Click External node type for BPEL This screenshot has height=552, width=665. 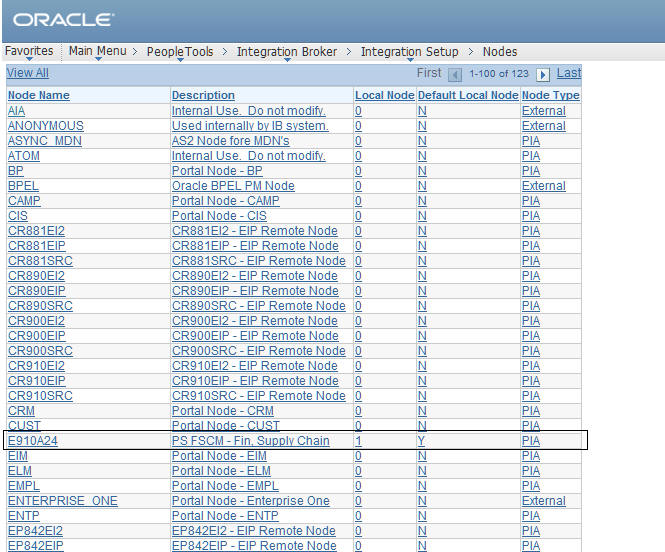[x=544, y=186]
